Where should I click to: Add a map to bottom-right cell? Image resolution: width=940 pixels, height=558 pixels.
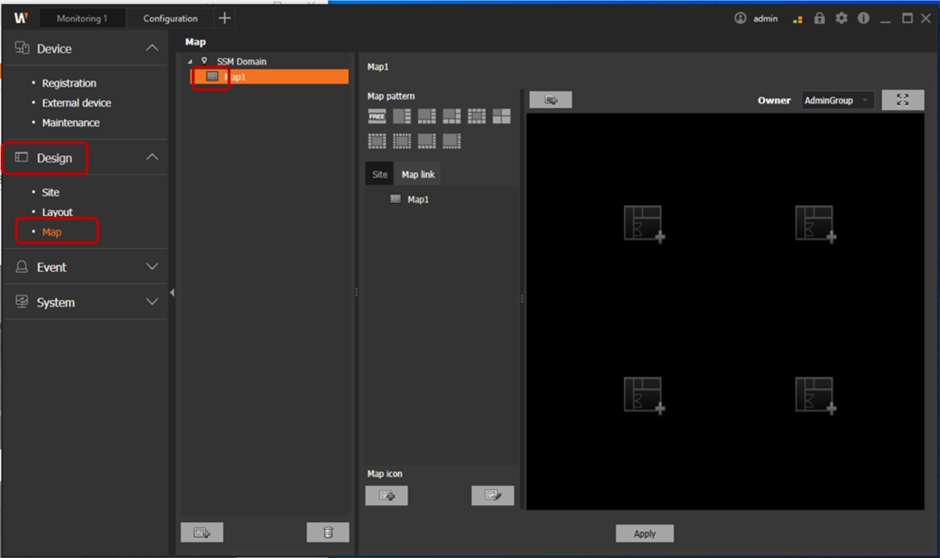coord(814,394)
